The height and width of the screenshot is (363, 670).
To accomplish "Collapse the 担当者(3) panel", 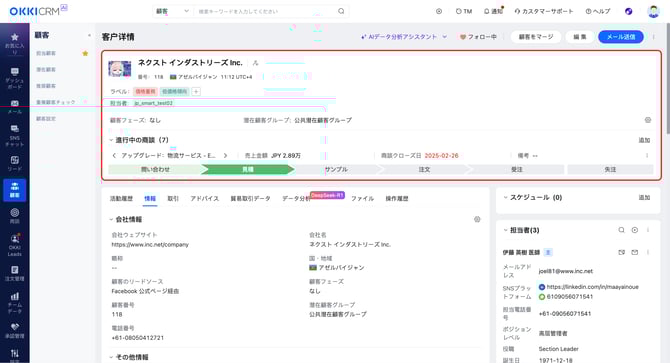I will point(505,230).
